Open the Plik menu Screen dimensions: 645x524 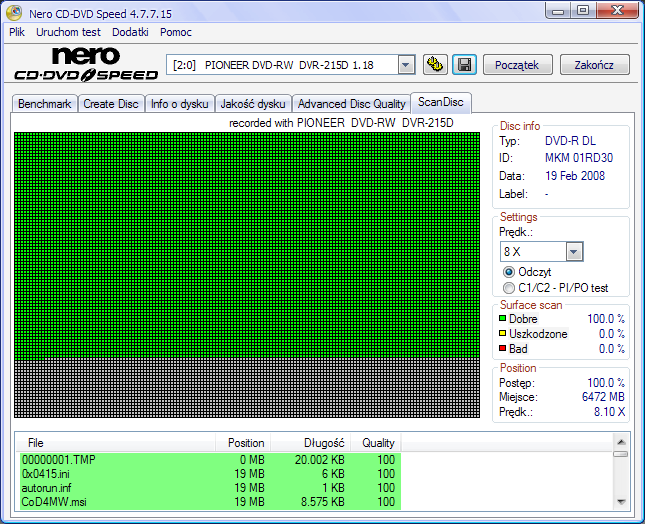coord(17,32)
